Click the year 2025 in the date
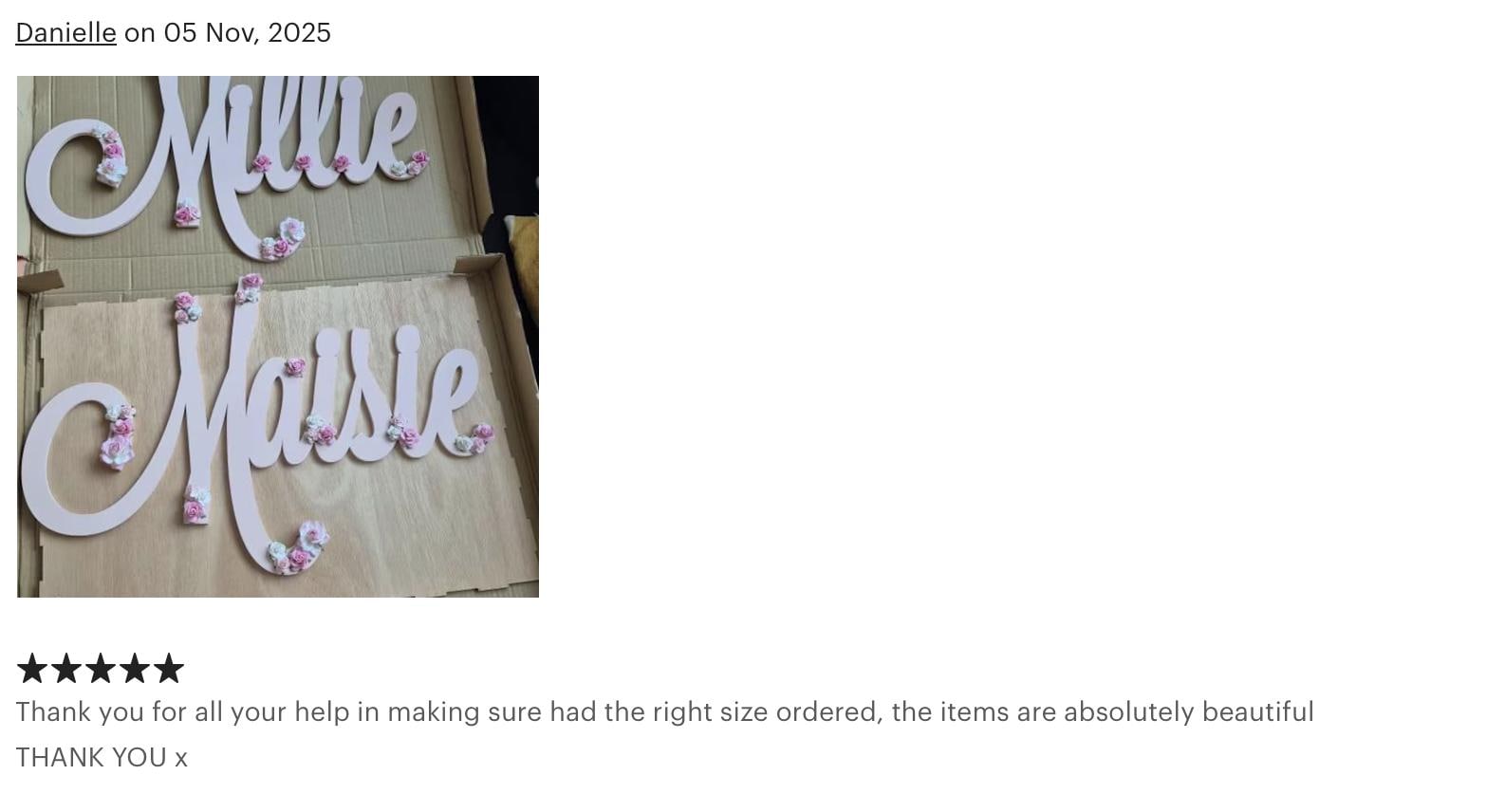Image resolution: width=1505 pixels, height=812 pixels. tap(299, 32)
